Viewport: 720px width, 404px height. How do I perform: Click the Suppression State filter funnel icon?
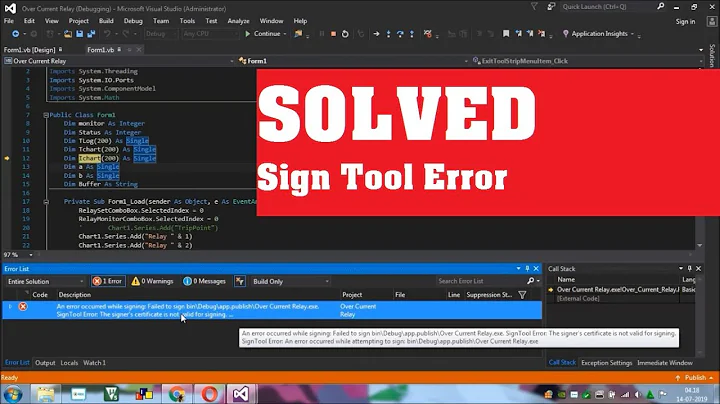point(522,295)
